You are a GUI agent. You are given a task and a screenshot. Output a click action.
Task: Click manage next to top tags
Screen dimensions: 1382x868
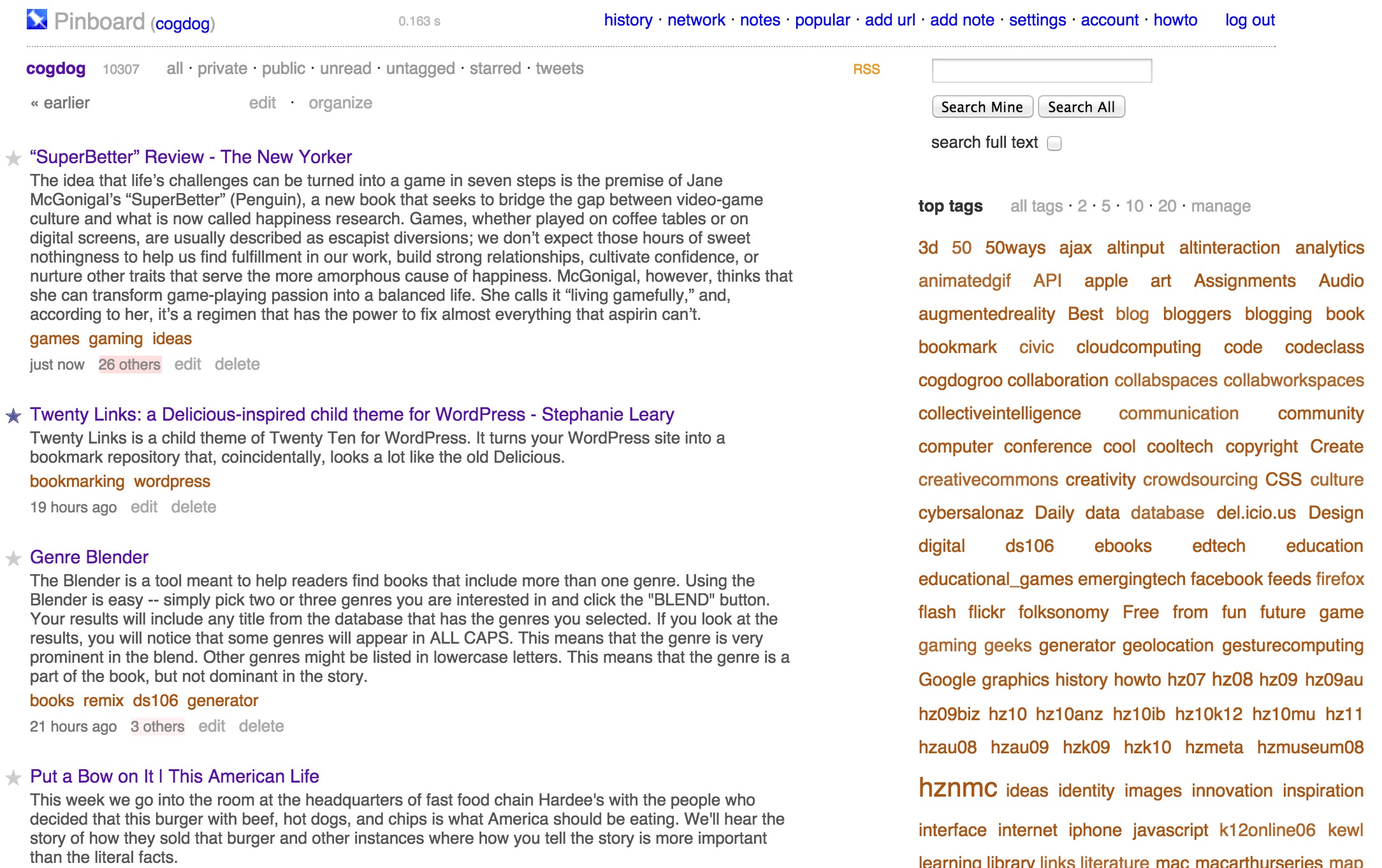[1221, 206]
